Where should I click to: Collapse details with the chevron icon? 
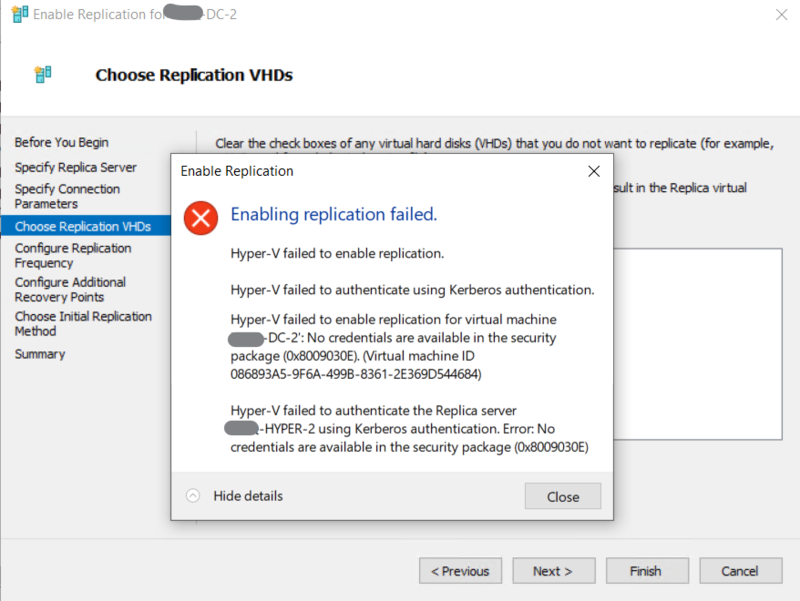193,496
